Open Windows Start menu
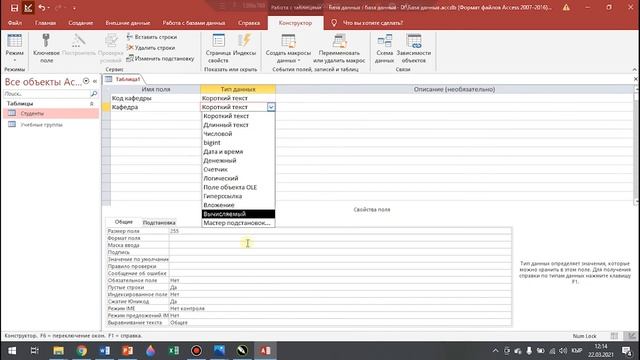640x360 pixels. (x=12, y=351)
